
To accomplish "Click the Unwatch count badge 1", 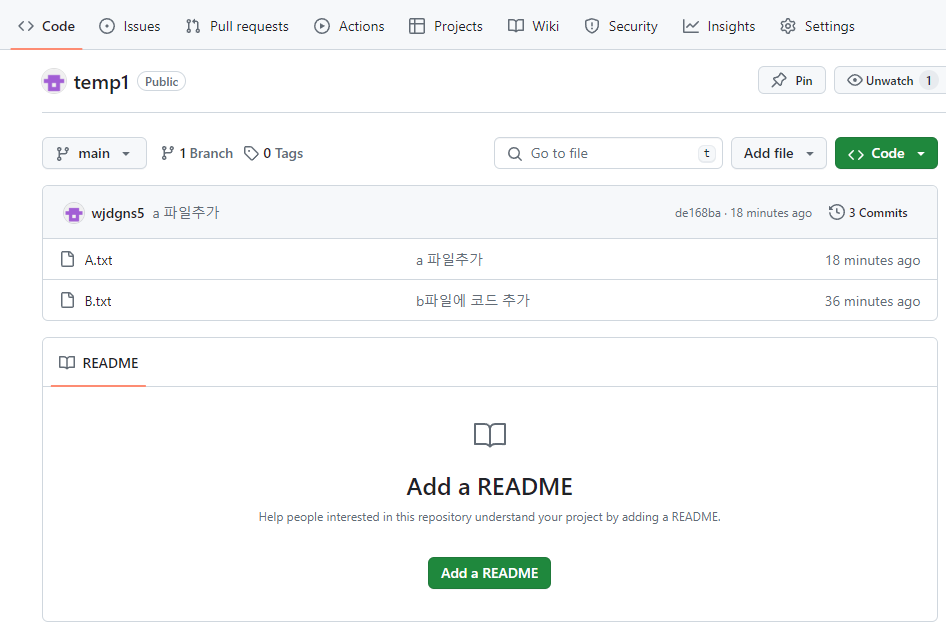I will pos(929,80).
